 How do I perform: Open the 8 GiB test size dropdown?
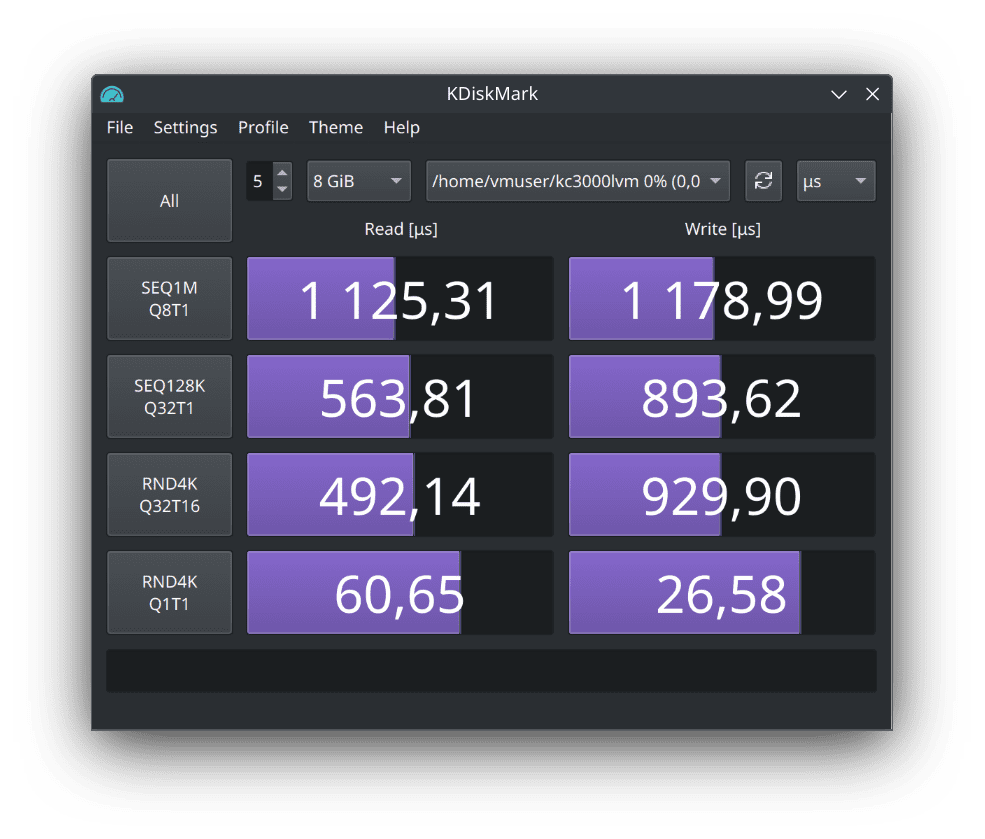tap(359, 181)
